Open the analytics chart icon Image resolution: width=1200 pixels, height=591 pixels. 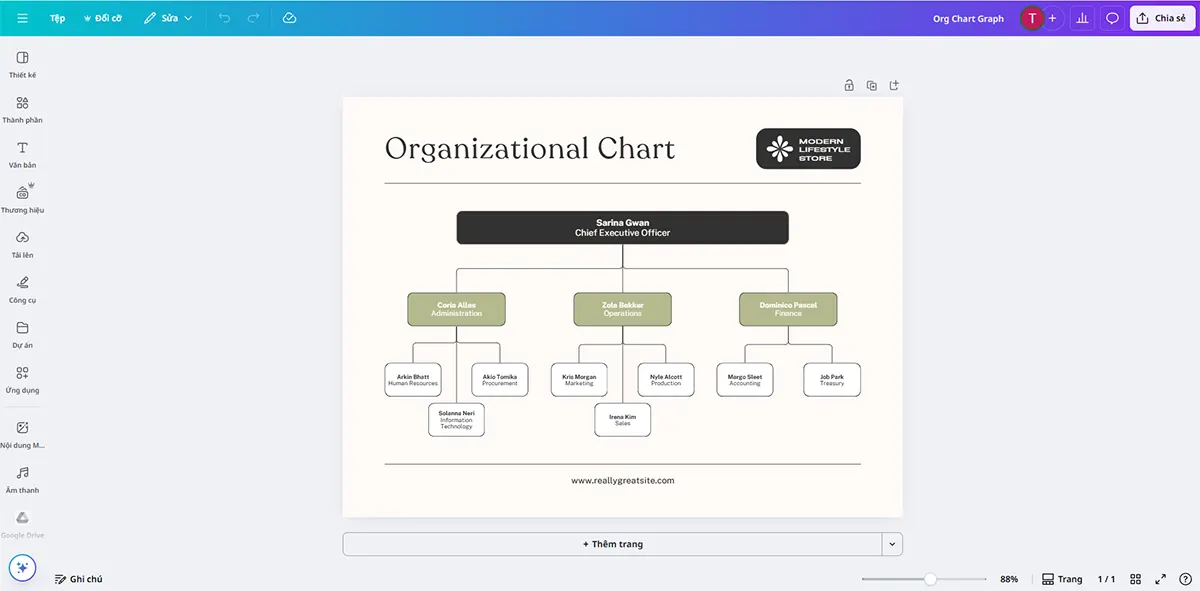click(1082, 18)
